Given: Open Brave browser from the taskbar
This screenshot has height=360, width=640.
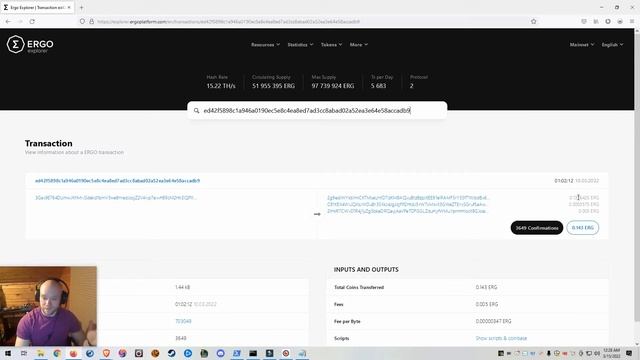Looking at the screenshot, I should tap(106, 353).
